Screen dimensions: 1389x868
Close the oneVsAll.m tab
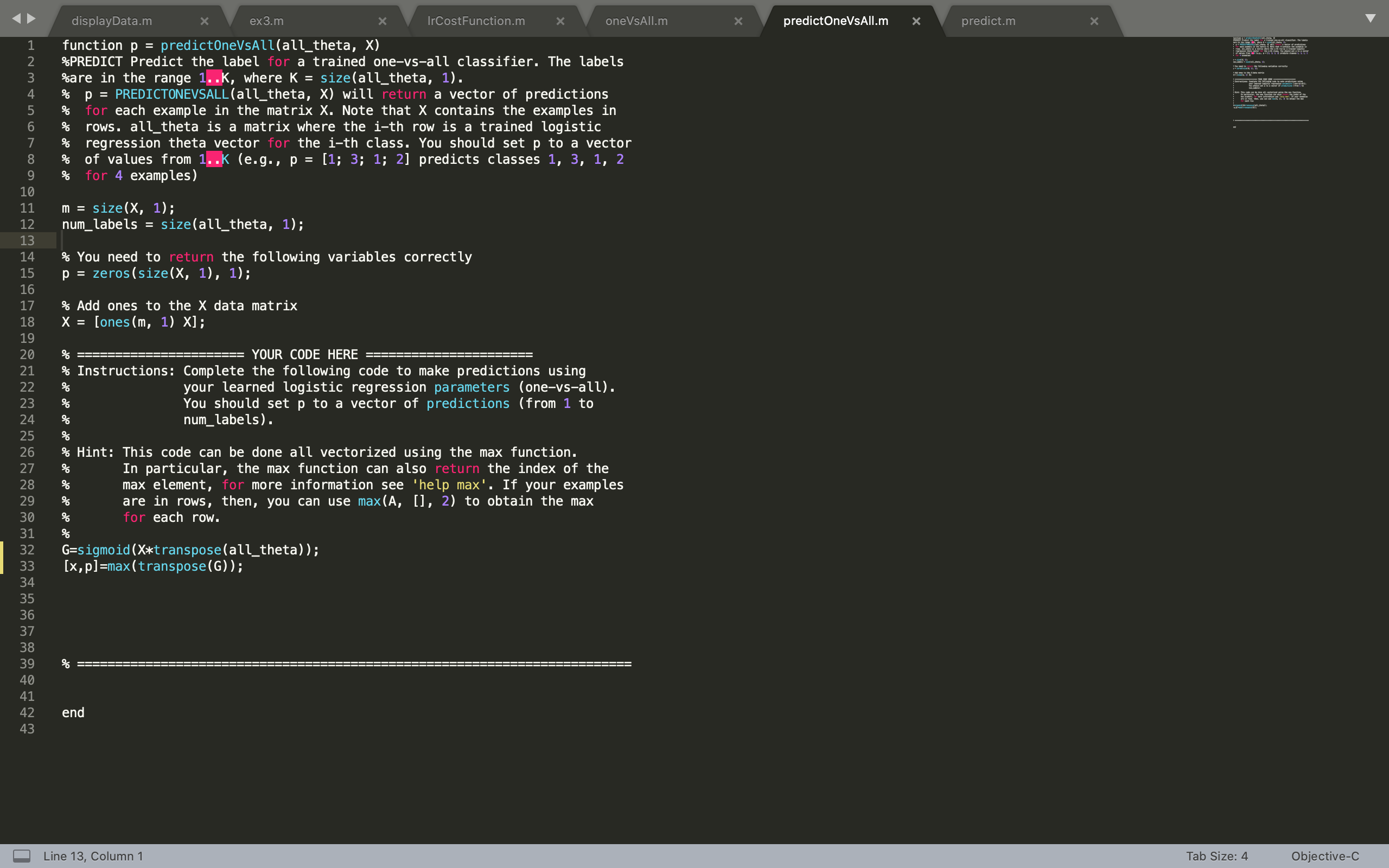(738, 21)
